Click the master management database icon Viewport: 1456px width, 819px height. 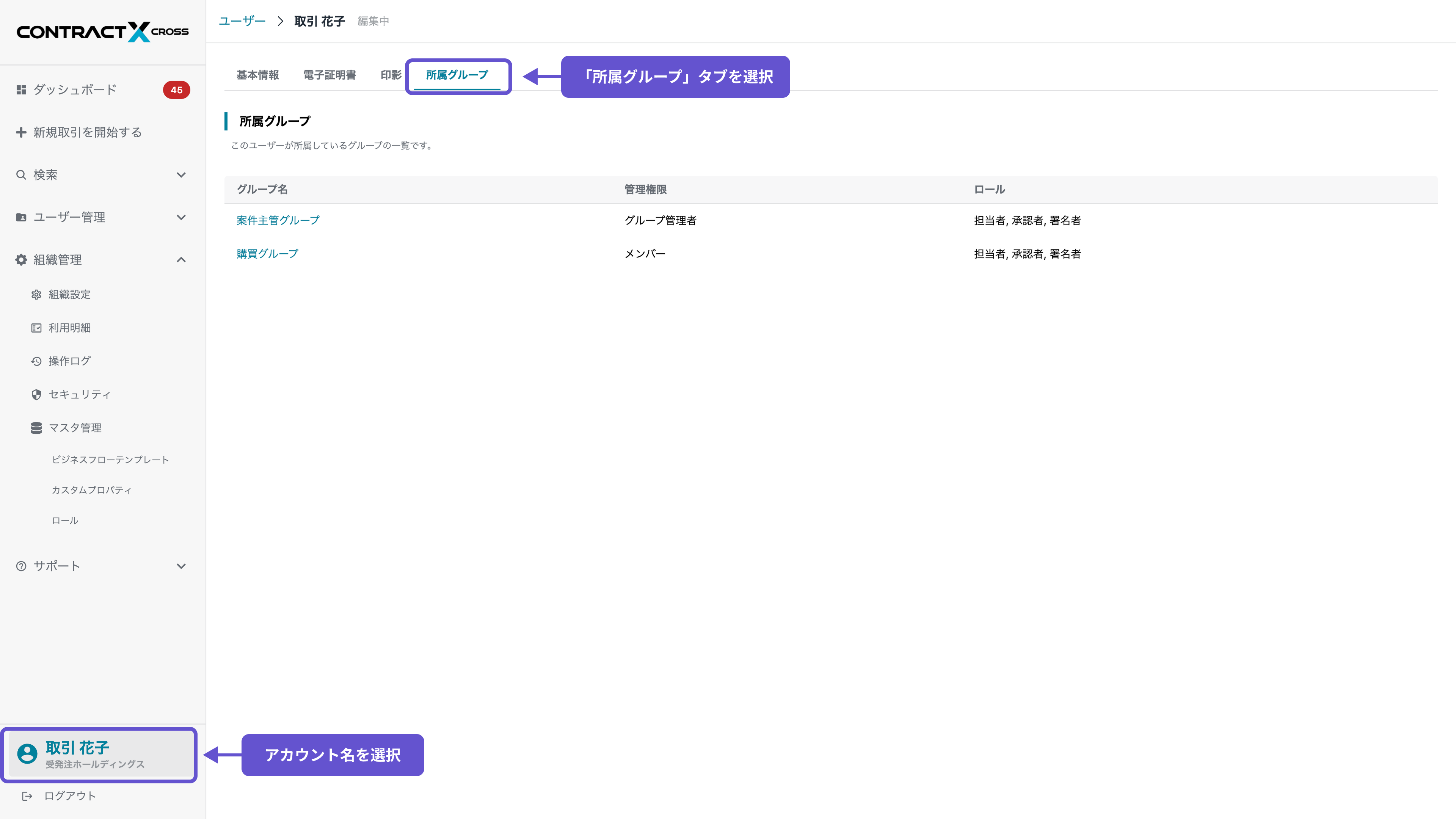[36, 428]
